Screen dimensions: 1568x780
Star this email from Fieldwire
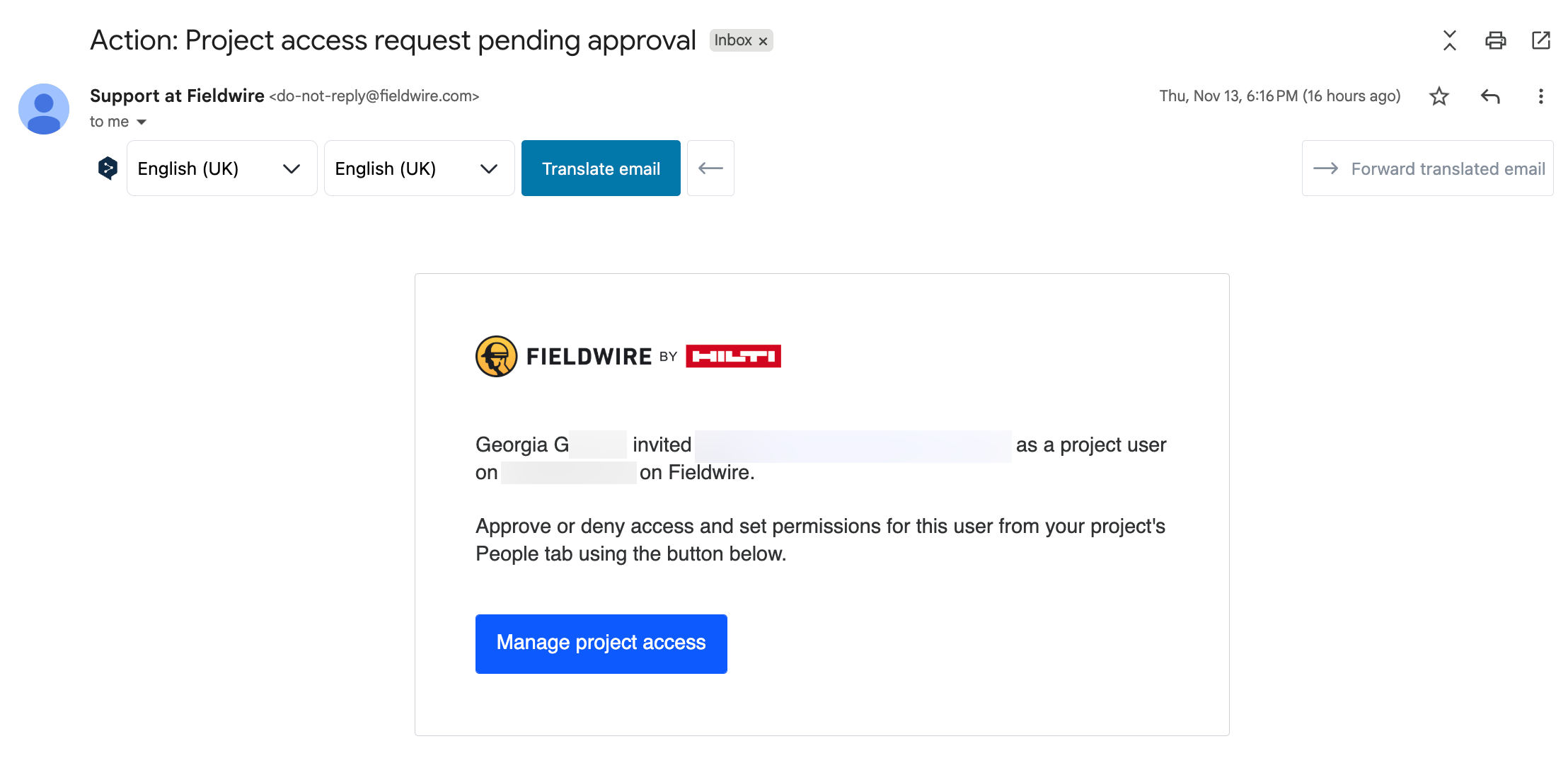(x=1439, y=96)
